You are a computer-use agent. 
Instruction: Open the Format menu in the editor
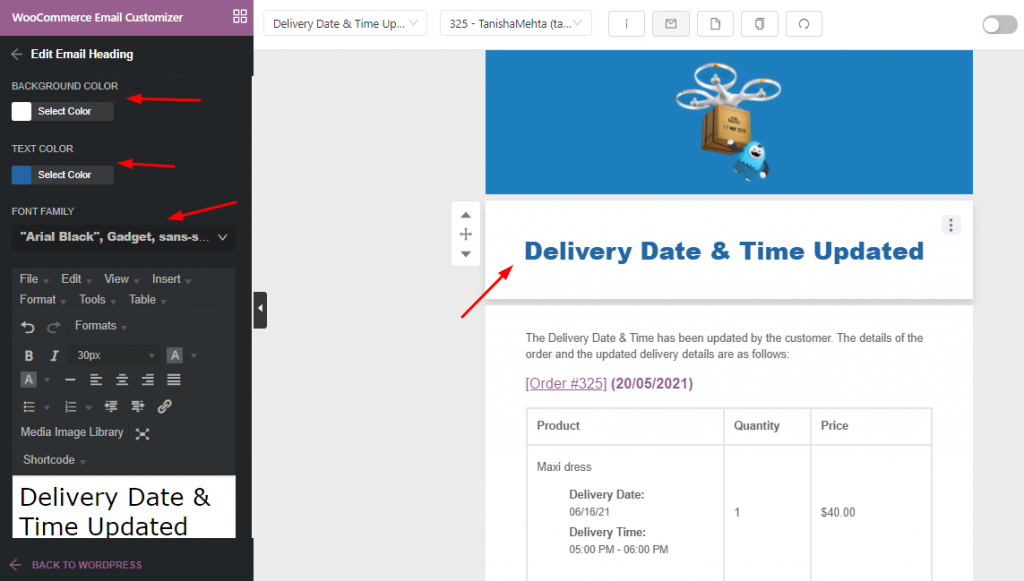(40, 299)
